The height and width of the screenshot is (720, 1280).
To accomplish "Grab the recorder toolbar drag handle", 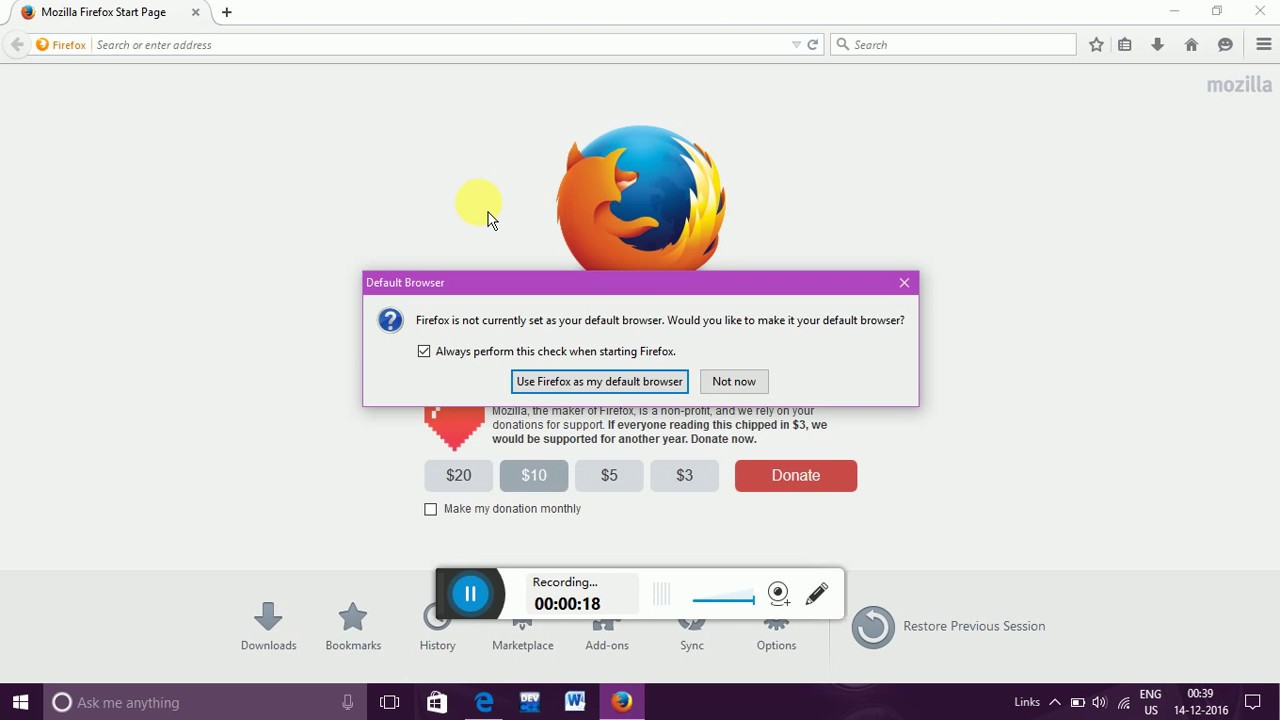I will [x=661, y=594].
